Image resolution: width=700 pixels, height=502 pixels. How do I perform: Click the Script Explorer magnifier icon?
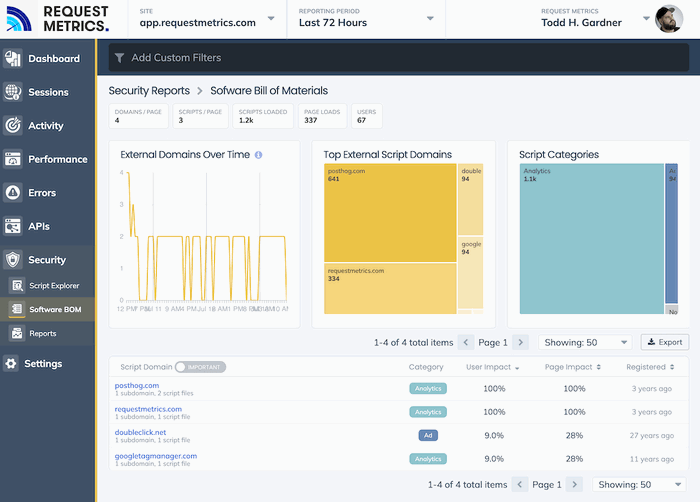(x=17, y=285)
